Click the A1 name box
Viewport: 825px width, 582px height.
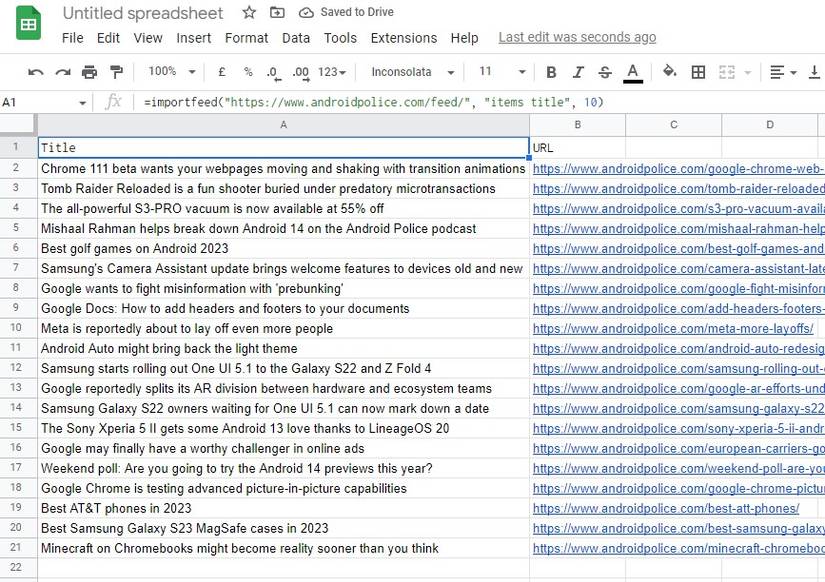(37, 103)
